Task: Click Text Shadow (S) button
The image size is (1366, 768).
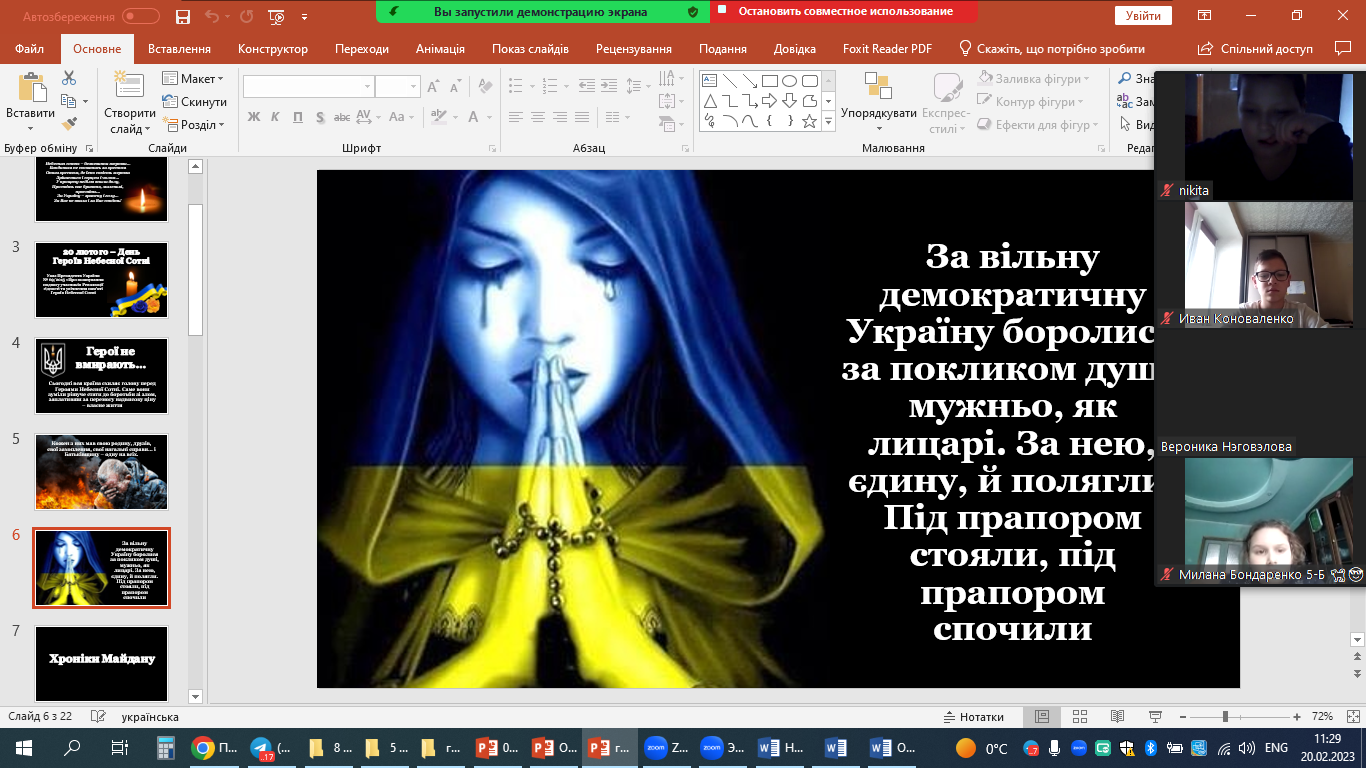Action: pyautogui.click(x=321, y=117)
